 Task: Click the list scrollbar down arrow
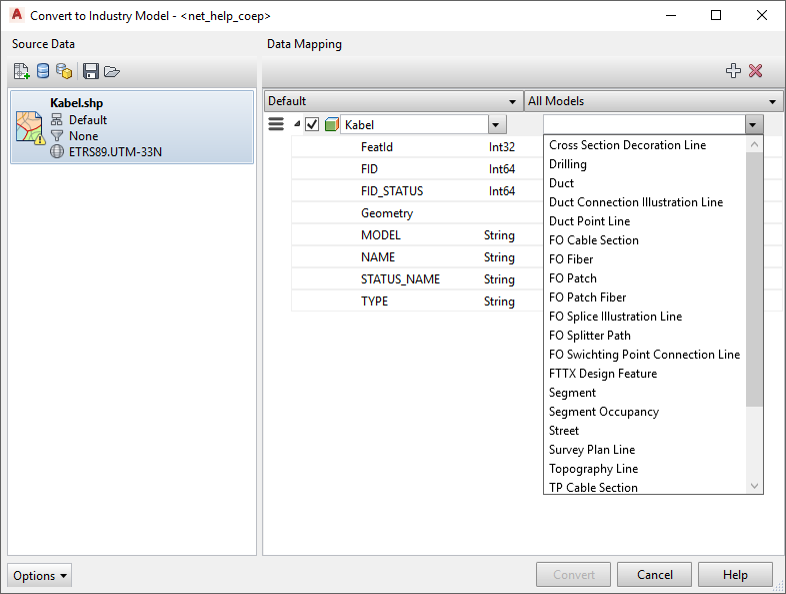coord(755,486)
